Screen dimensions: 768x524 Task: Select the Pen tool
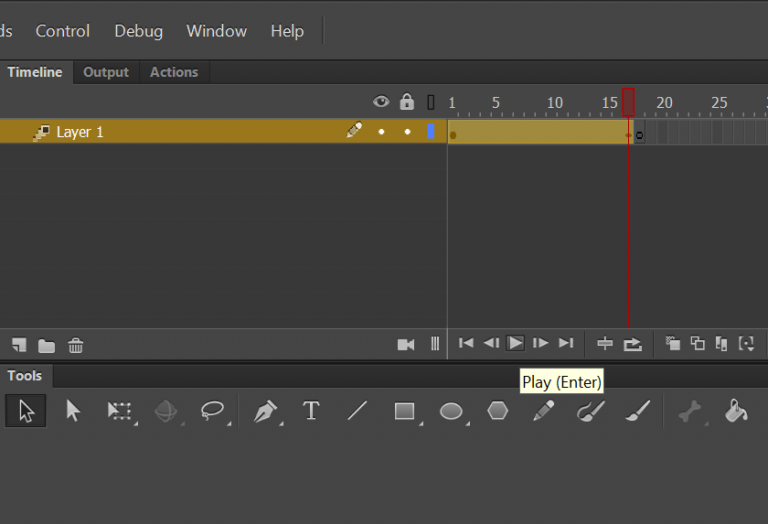click(264, 411)
